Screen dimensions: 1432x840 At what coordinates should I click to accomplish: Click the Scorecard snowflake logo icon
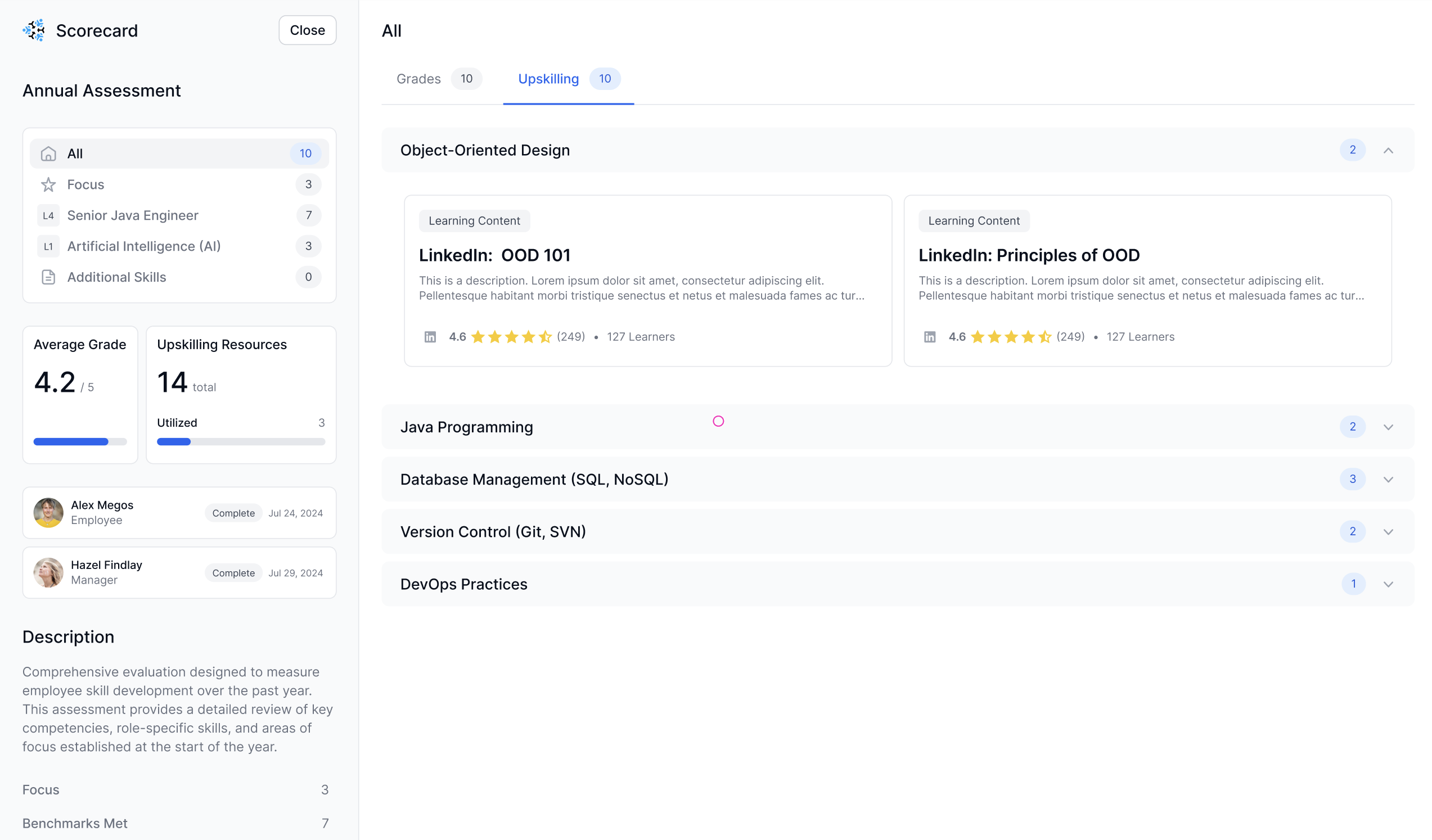click(x=34, y=30)
